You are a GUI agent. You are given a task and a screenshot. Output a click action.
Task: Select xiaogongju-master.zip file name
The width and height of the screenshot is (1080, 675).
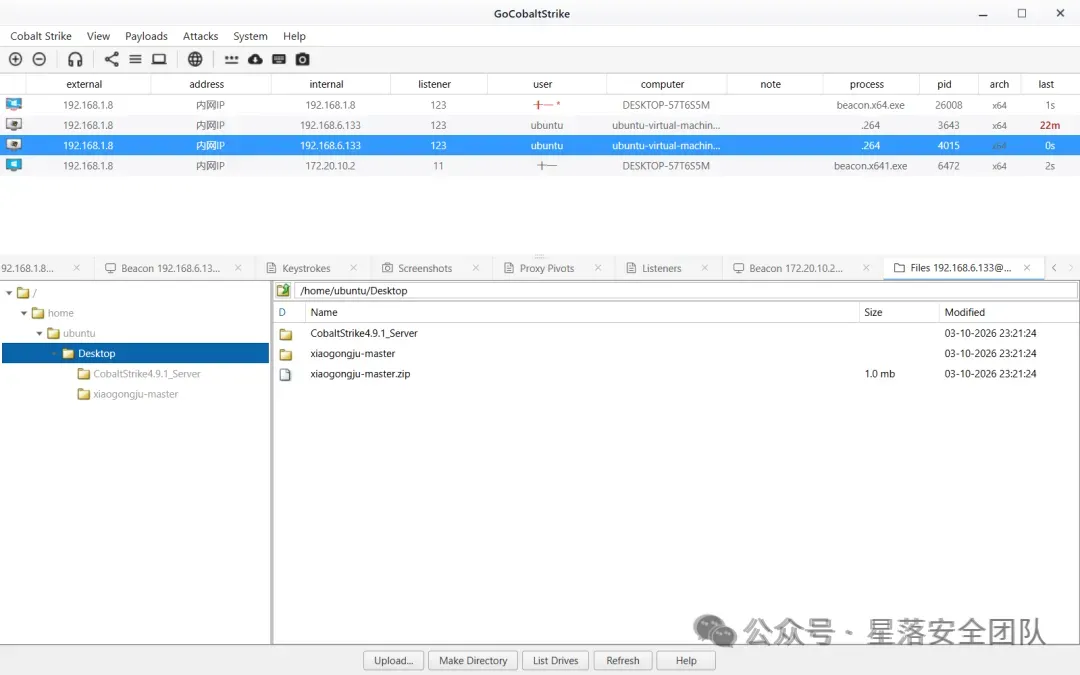tap(360, 374)
